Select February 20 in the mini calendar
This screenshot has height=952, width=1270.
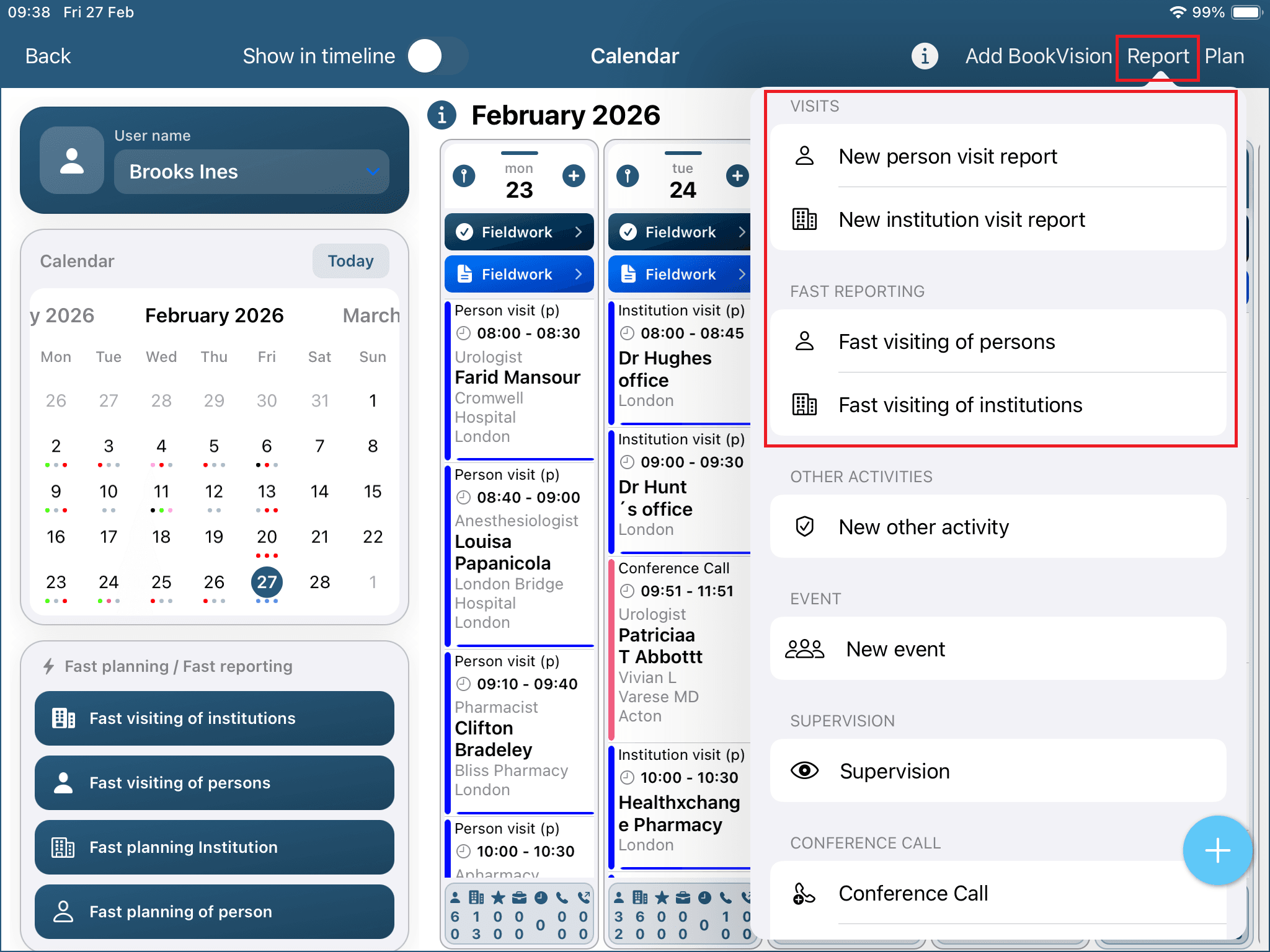tap(267, 537)
